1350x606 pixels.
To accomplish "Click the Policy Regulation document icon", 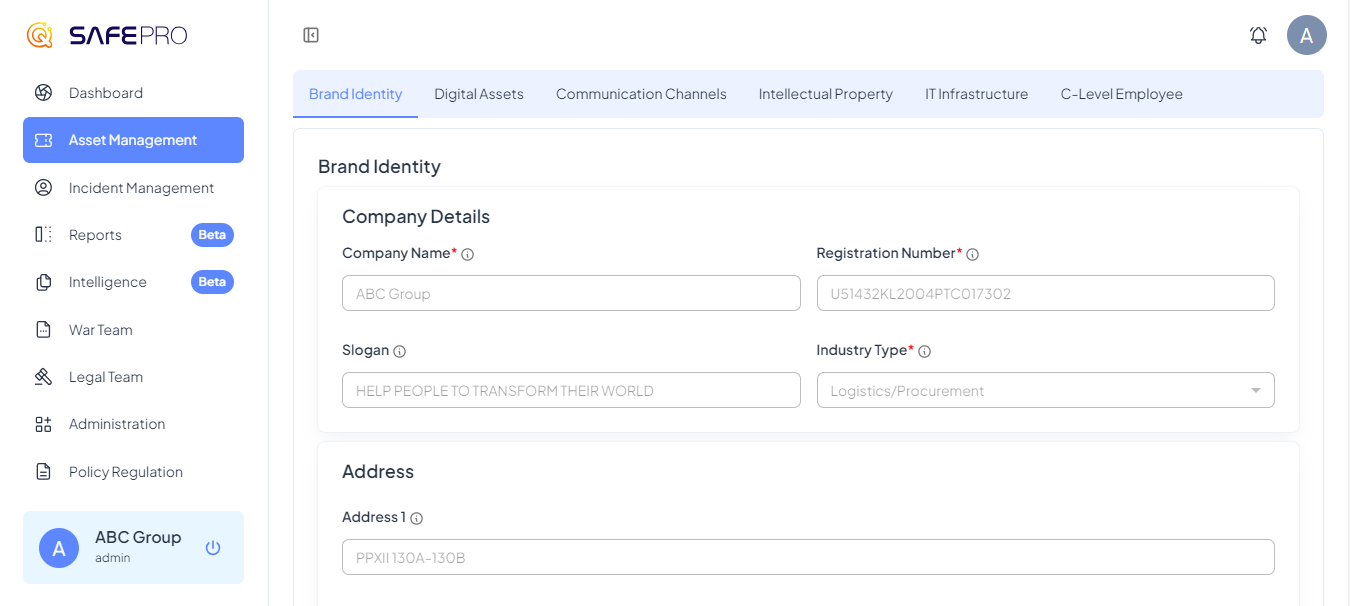I will [x=43, y=472].
